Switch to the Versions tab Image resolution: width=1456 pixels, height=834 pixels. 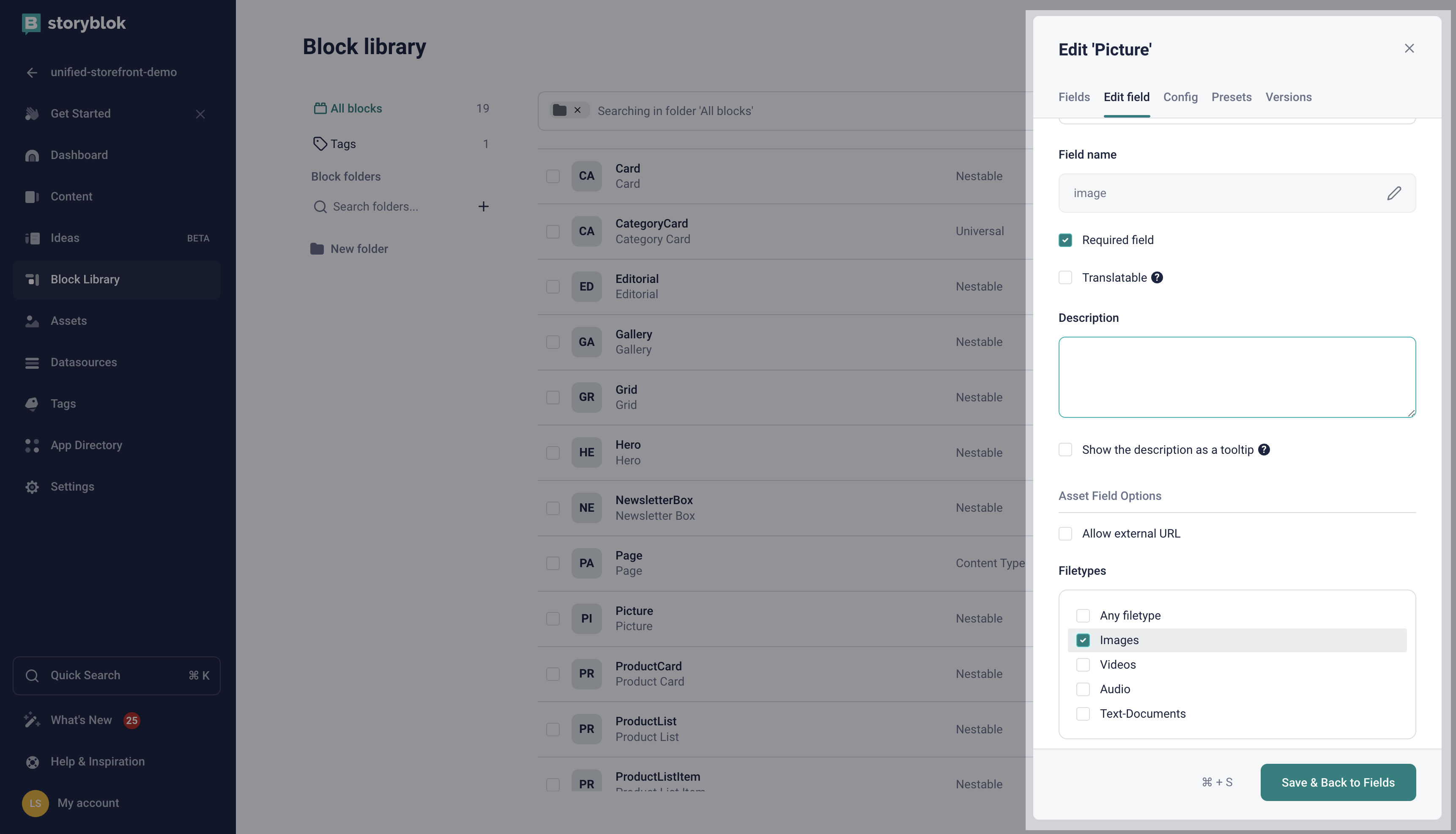click(x=1288, y=97)
